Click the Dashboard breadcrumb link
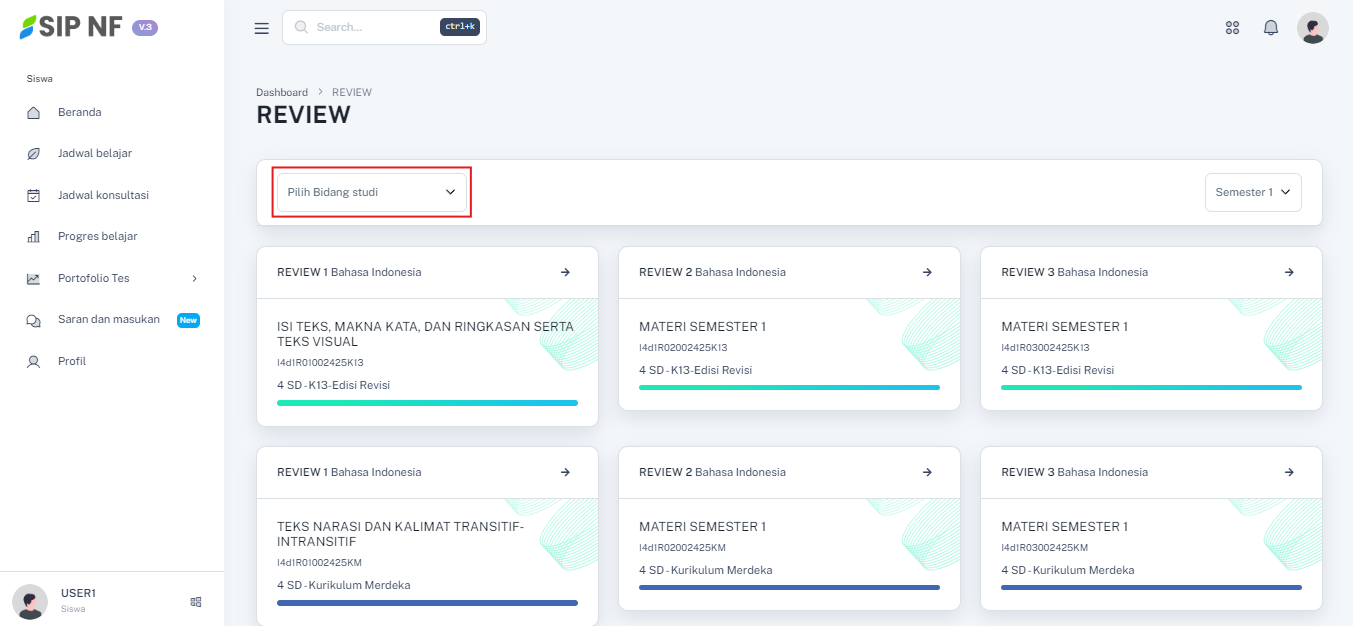The height and width of the screenshot is (626, 1353). [x=282, y=92]
